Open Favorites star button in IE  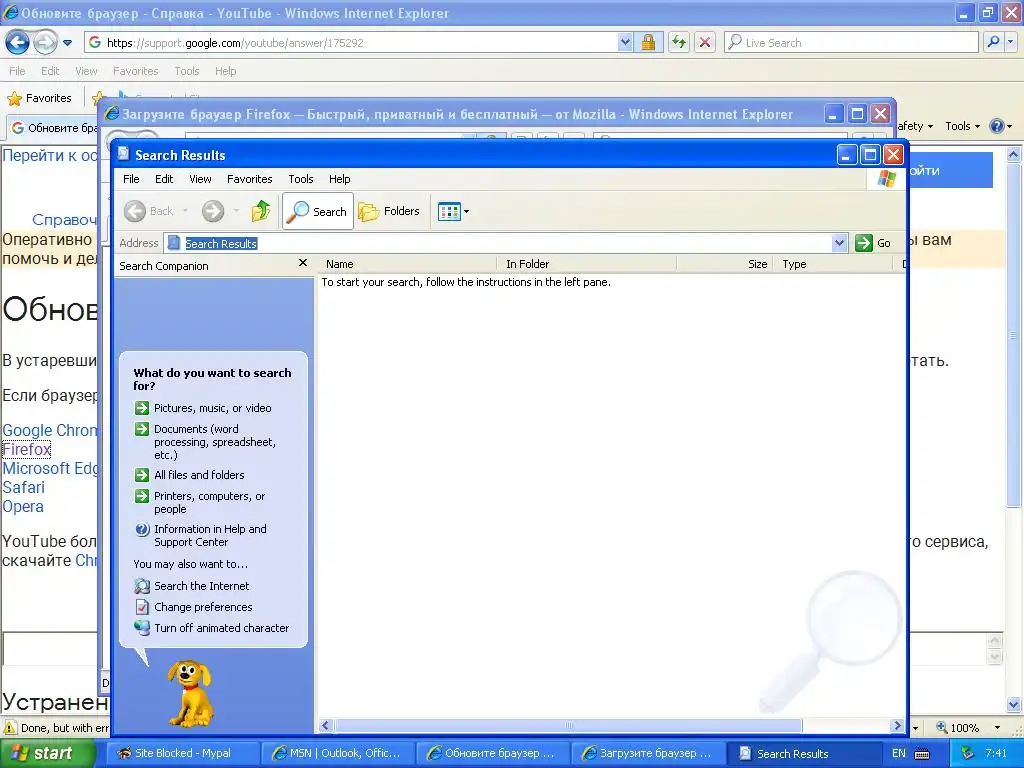pyautogui.click(x=39, y=98)
